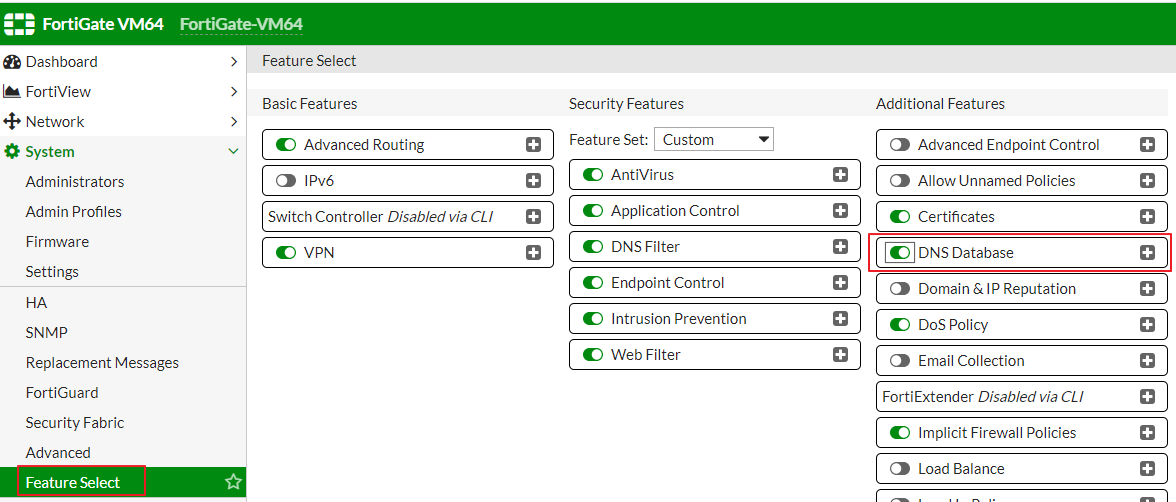
Task: Click the plus icon for Load Balance
Action: [x=1147, y=469]
